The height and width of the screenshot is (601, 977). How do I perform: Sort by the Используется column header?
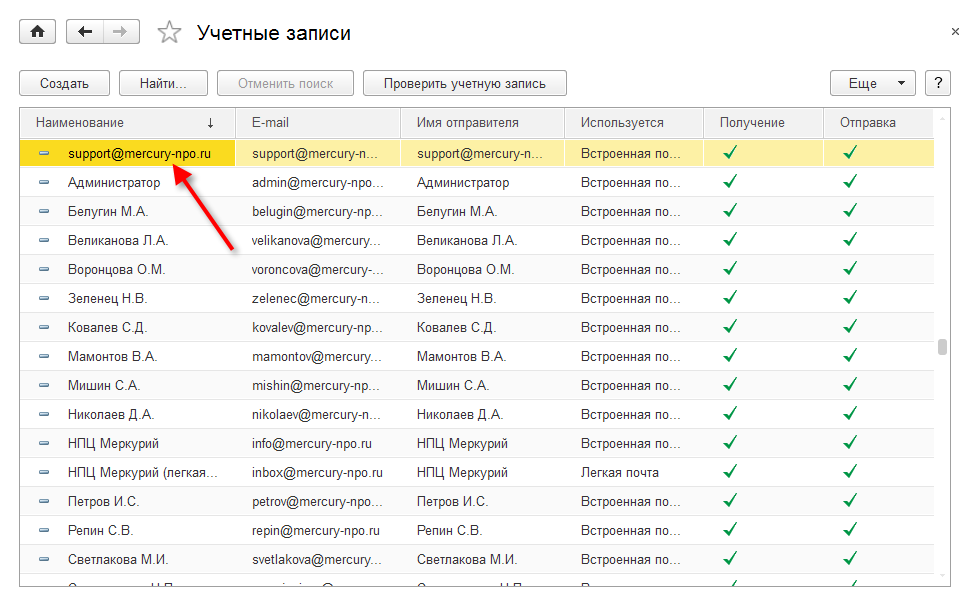622,123
